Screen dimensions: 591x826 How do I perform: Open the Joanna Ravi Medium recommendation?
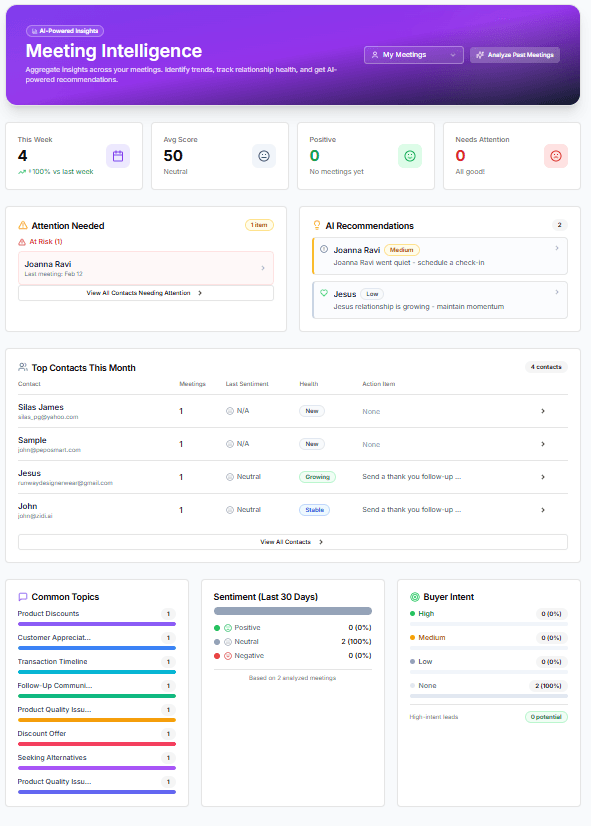coord(440,256)
